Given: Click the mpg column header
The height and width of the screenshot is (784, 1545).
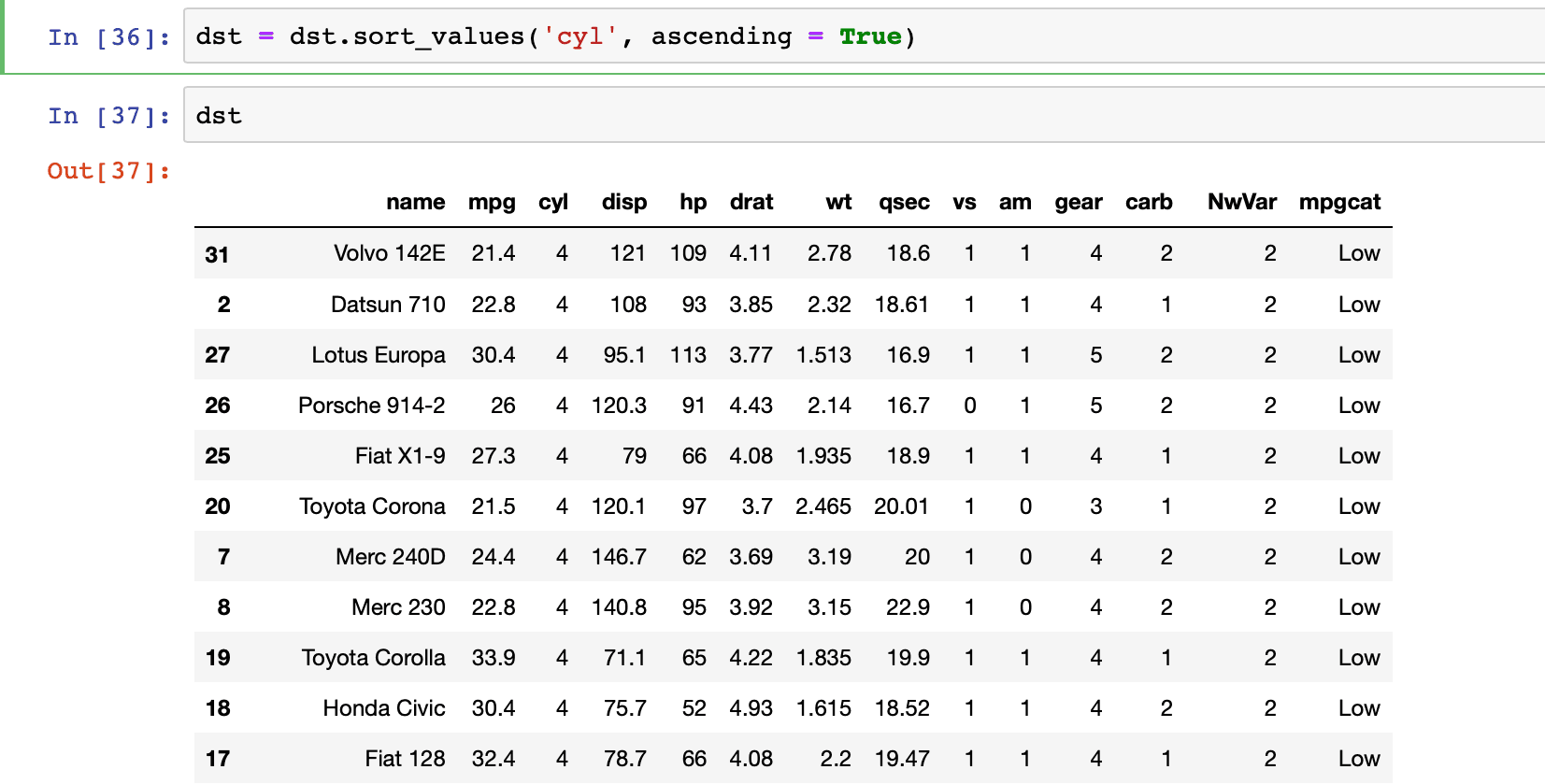Looking at the screenshot, I should [492, 203].
